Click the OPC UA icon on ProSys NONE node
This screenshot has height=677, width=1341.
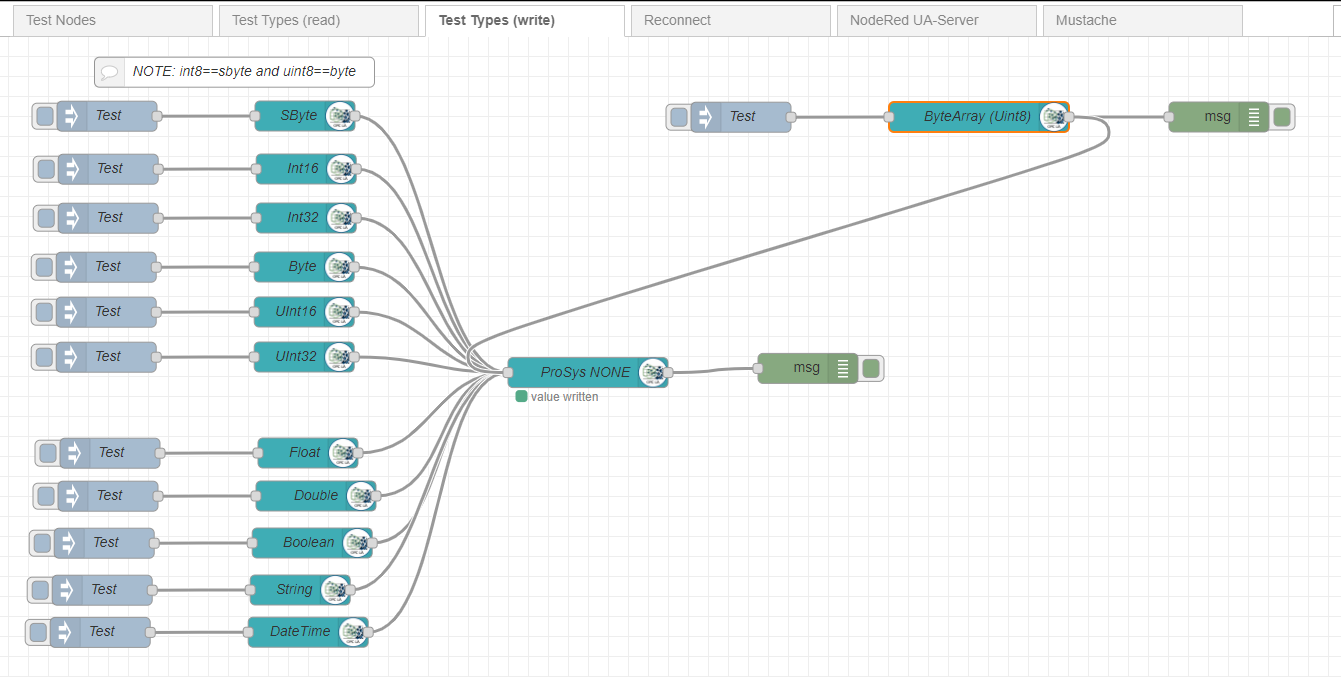coord(653,372)
